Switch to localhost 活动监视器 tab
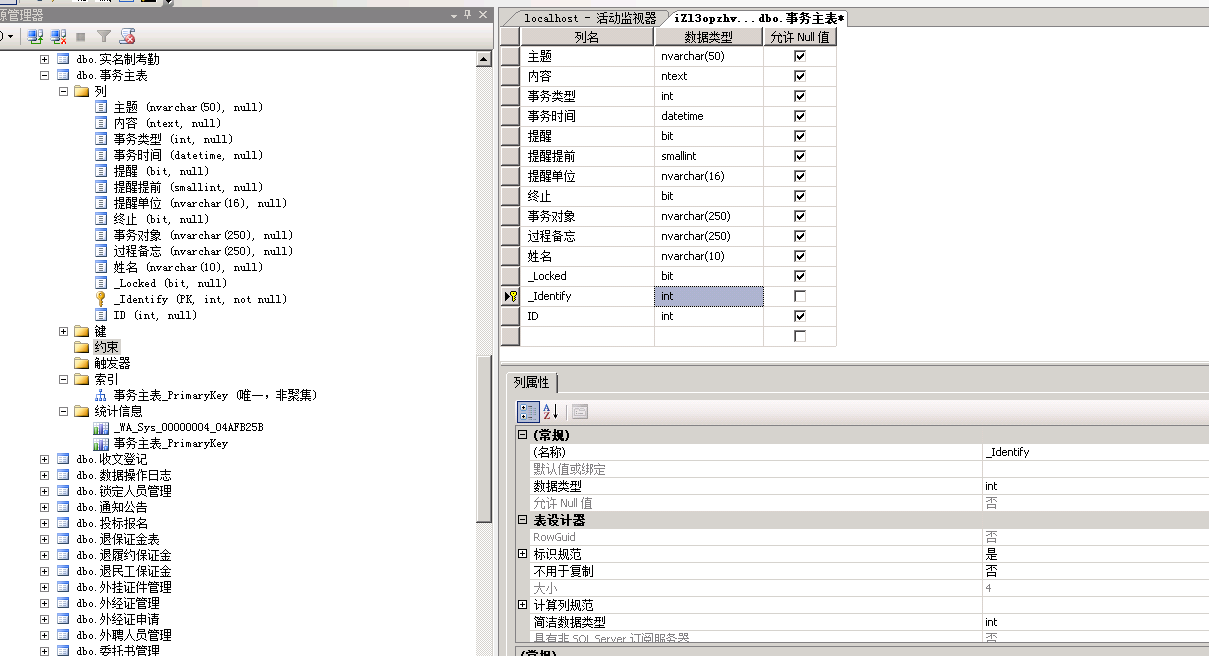The width and height of the screenshot is (1210, 656). click(x=589, y=18)
